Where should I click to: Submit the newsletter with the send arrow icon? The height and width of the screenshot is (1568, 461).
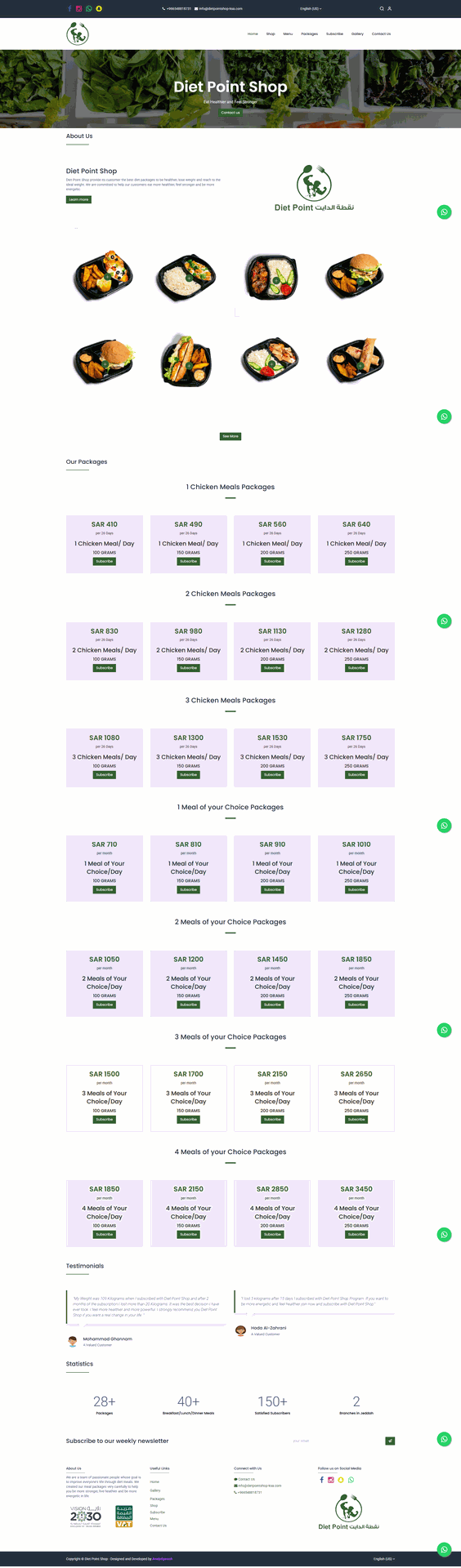point(390,1441)
